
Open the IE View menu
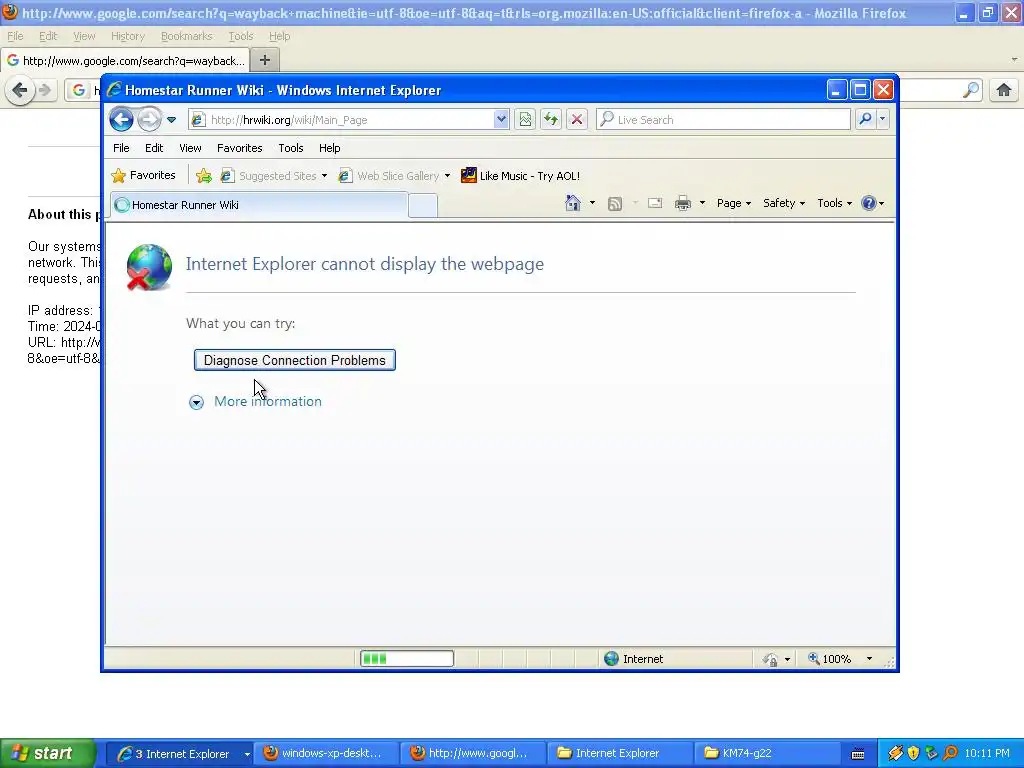click(x=190, y=148)
